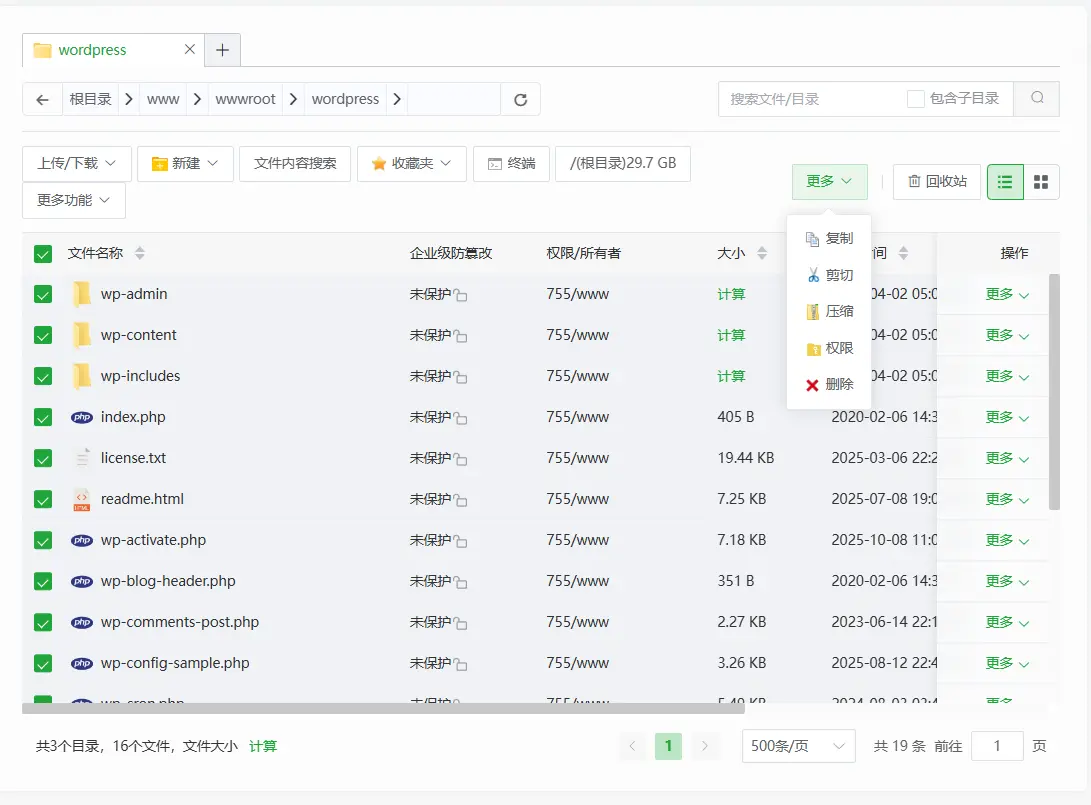Switch to list view layout
The width and height of the screenshot is (1091, 805).
[x=1005, y=182]
